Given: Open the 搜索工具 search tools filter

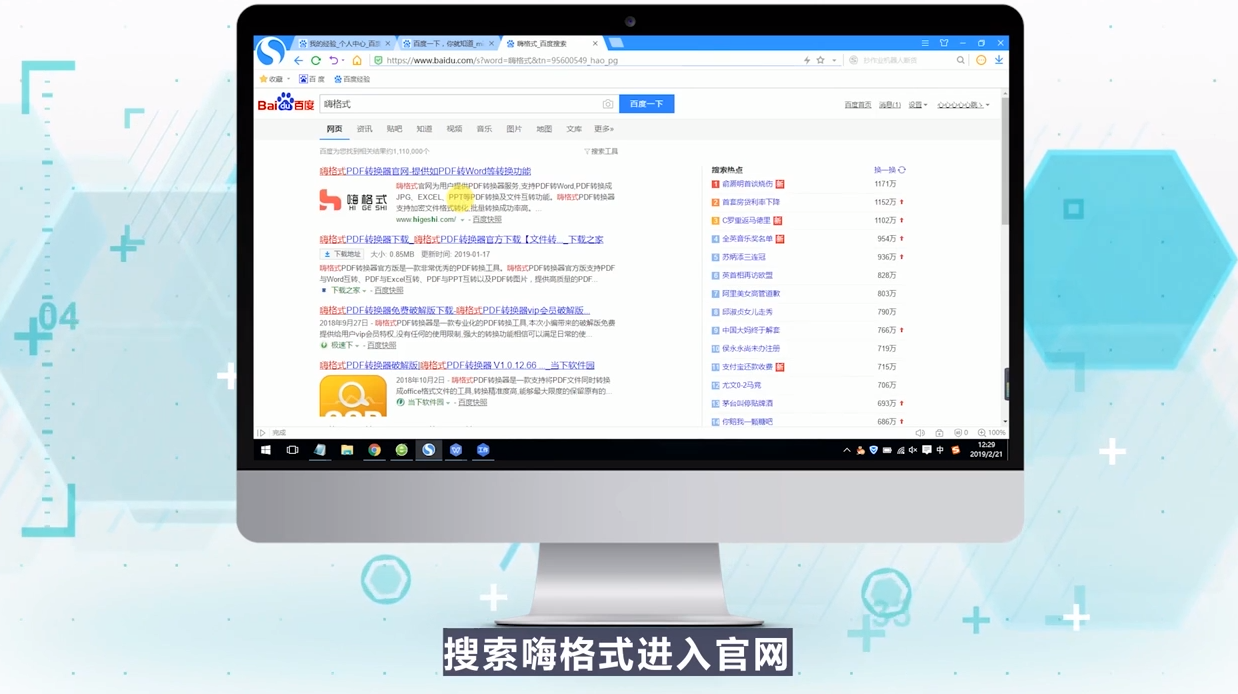Looking at the screenshot, I should 601,152.
